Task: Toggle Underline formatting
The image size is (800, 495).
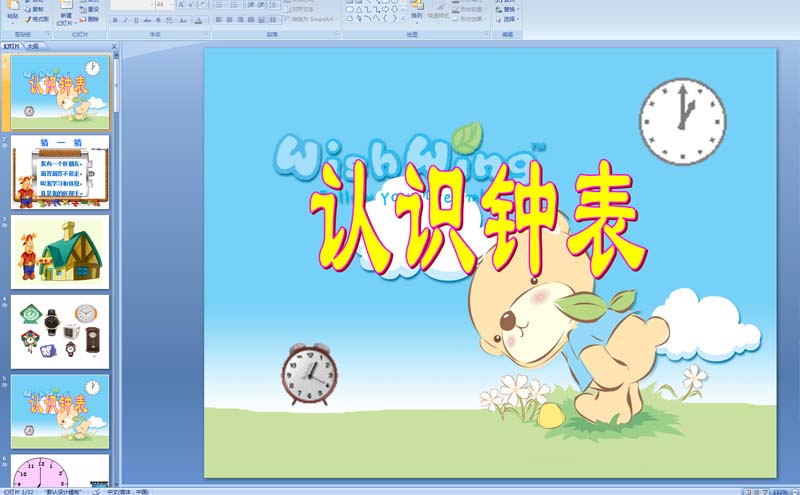Action: (136, 20)
